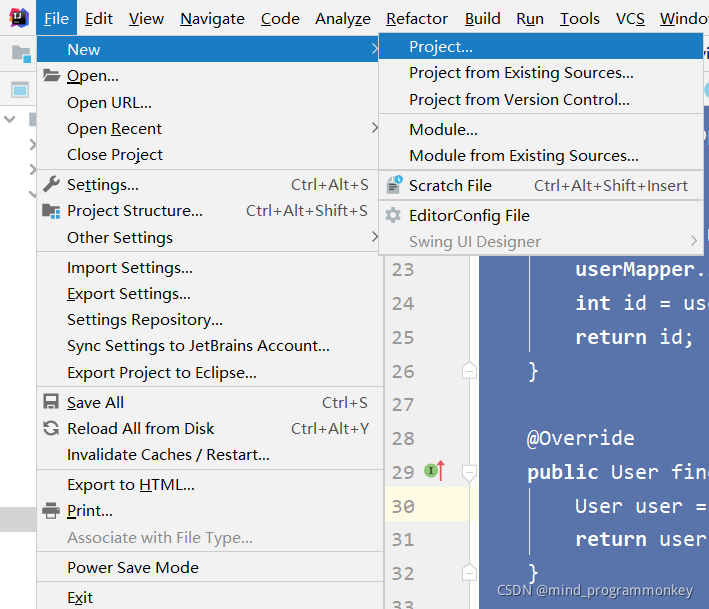Click the Reload All from Disk icon

click(51, 428)
